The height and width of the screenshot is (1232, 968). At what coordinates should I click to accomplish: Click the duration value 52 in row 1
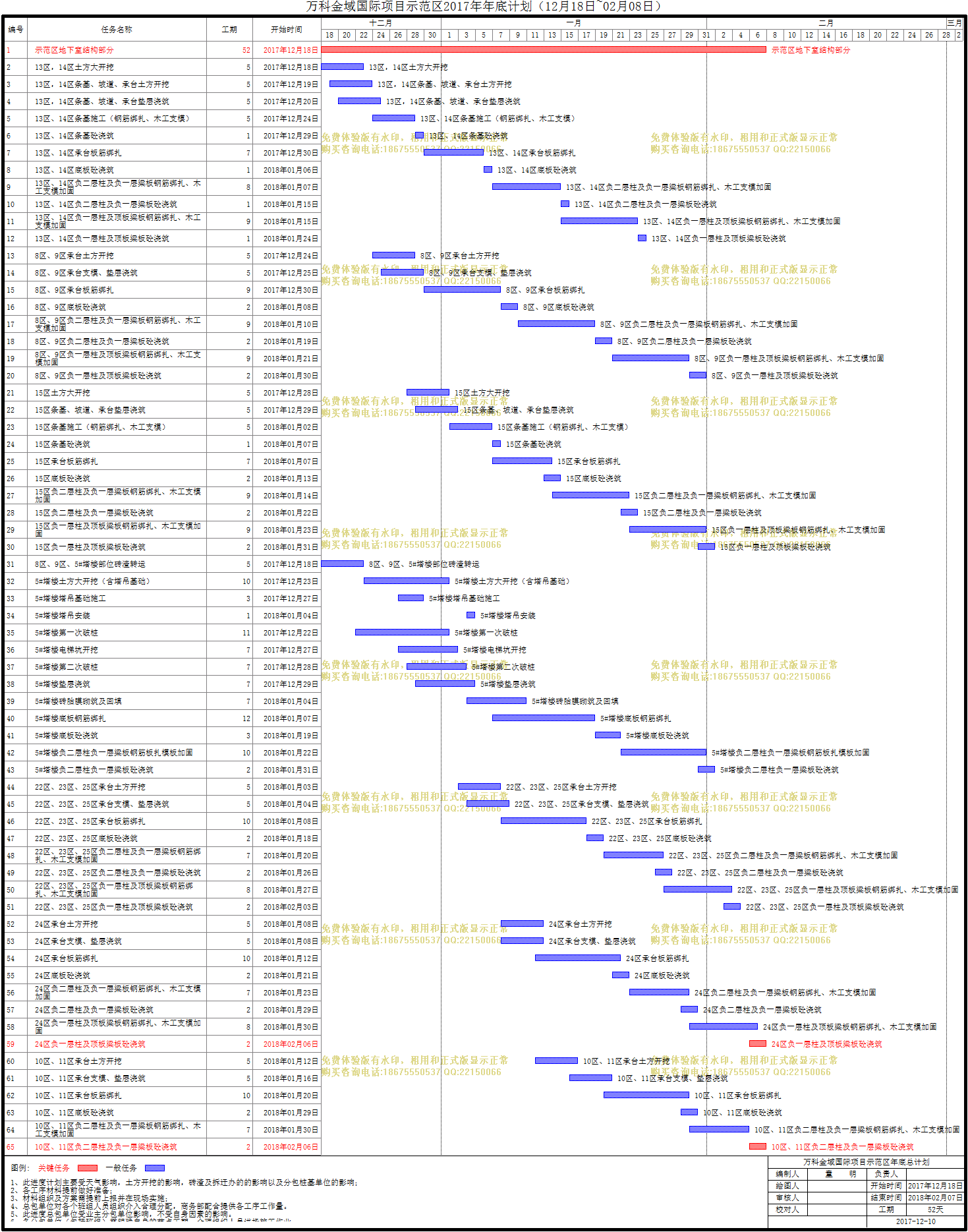tap(246, 50)
